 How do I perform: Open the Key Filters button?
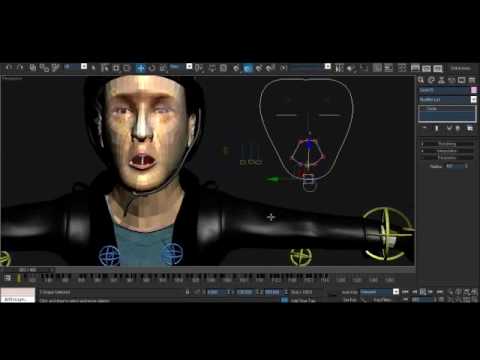[383, 300]
